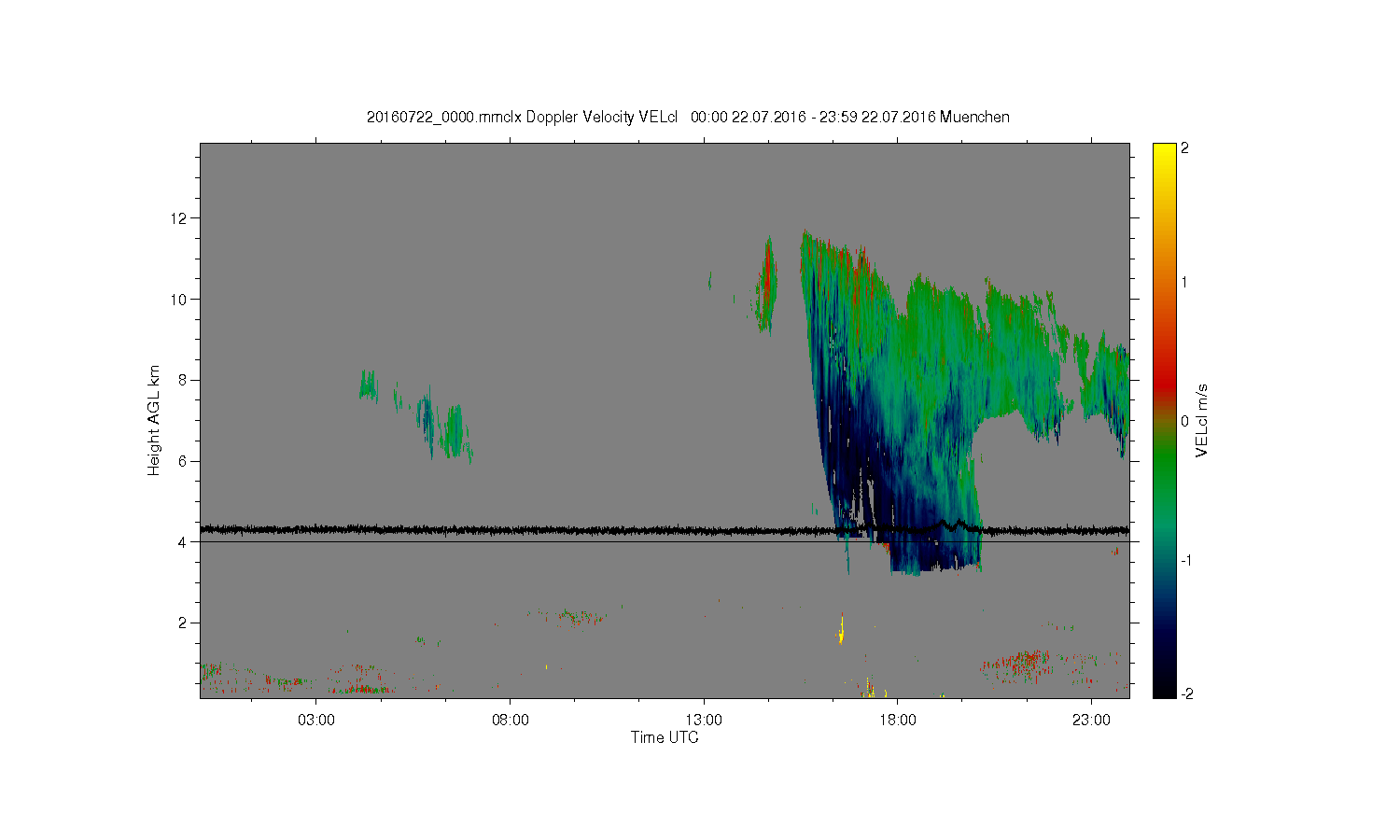Click the red zone of the colorbar
This screenshot has width=1400, height=840.
1164,378
